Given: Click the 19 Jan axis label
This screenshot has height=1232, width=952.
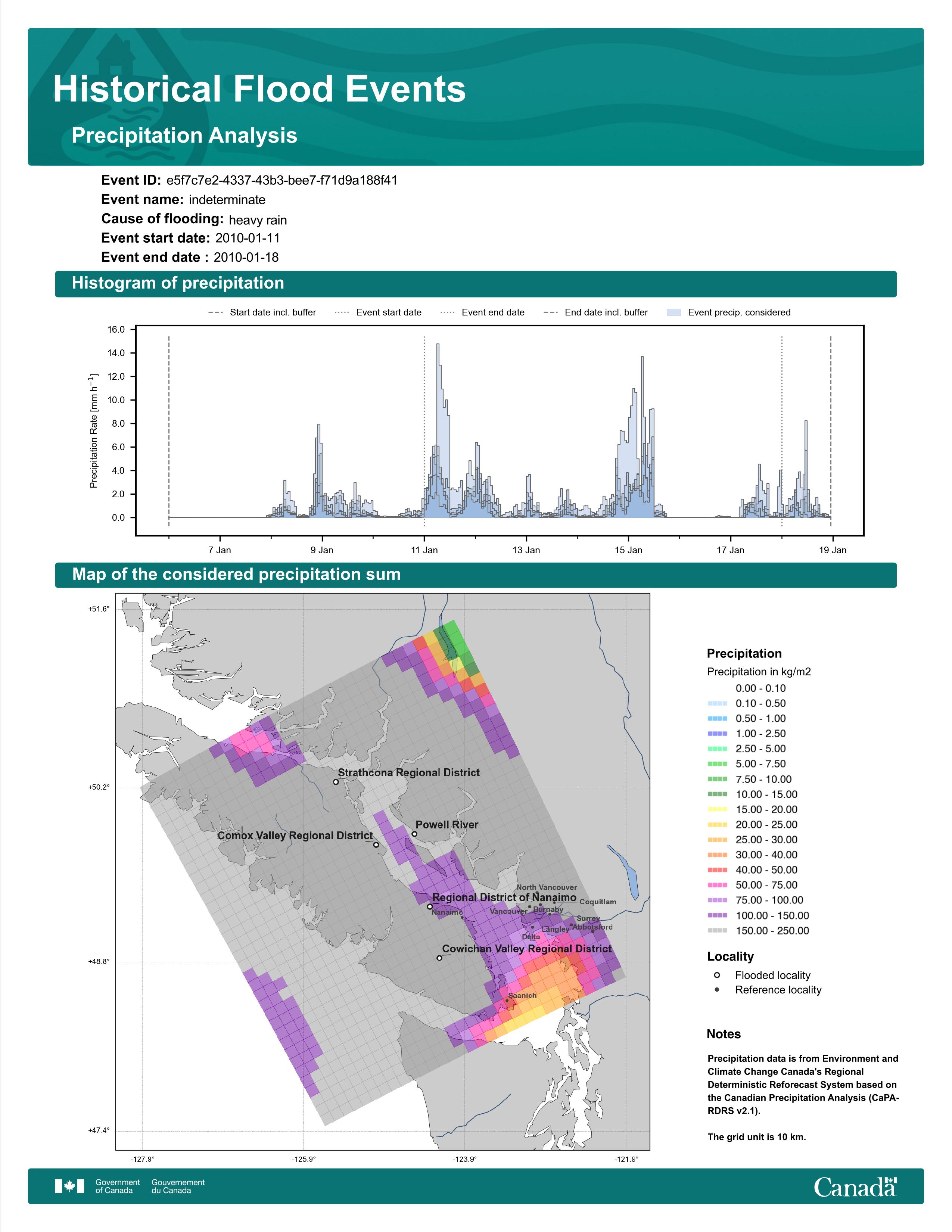Looking at the screenshot, I should click(833, 550).
